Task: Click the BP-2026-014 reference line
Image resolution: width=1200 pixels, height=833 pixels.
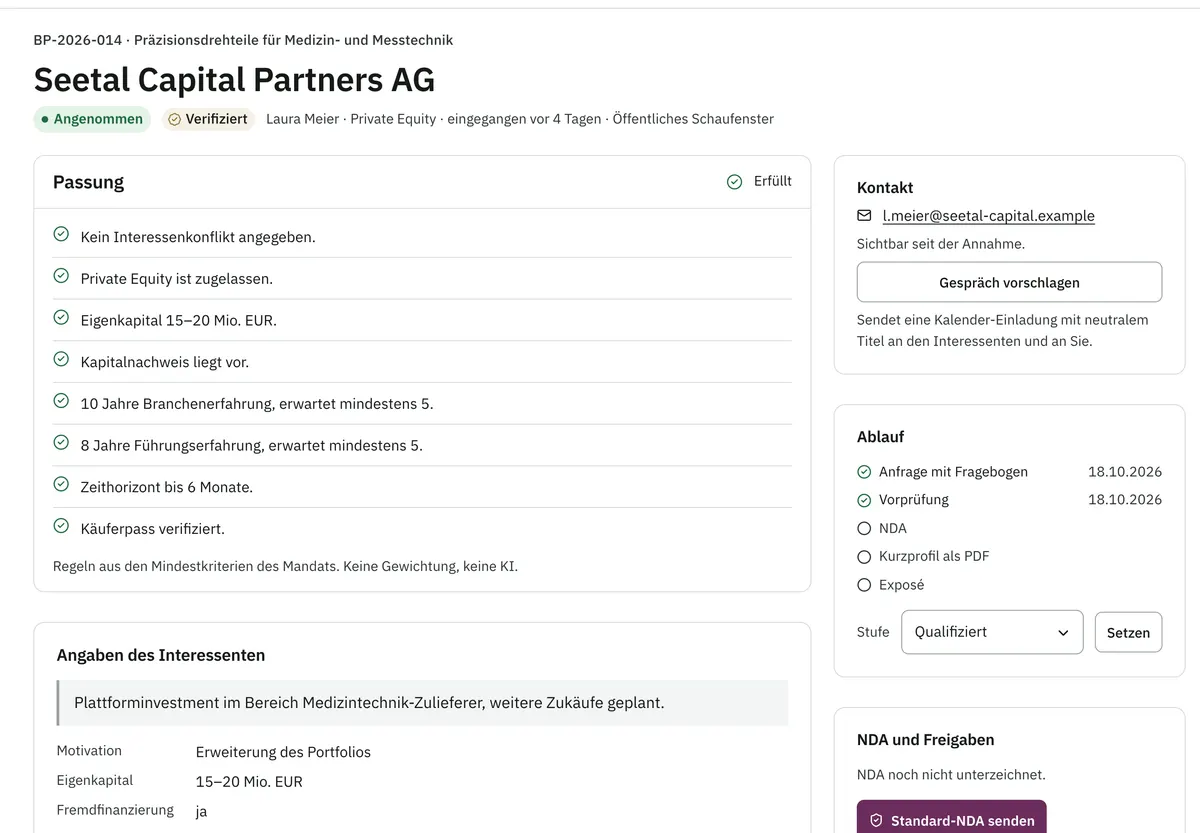Action: click(243, 40)
